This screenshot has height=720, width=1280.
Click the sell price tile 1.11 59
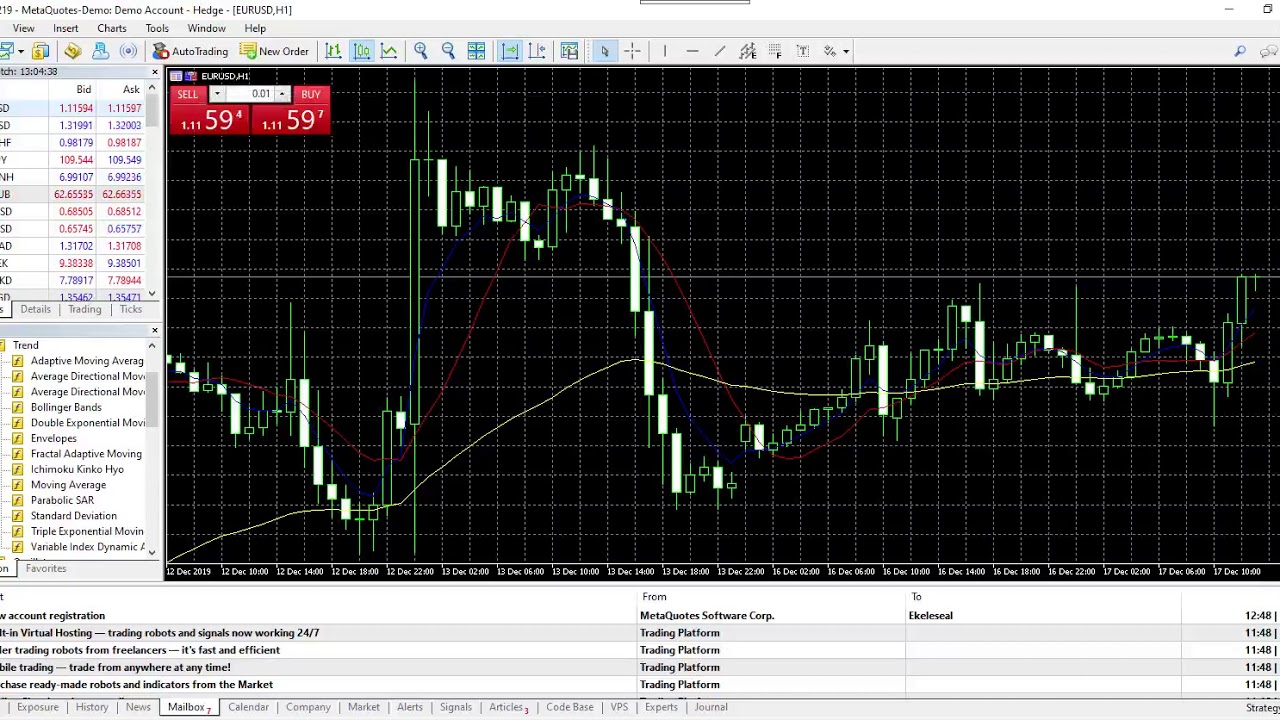pyautogui.click(x=210, y=120)
